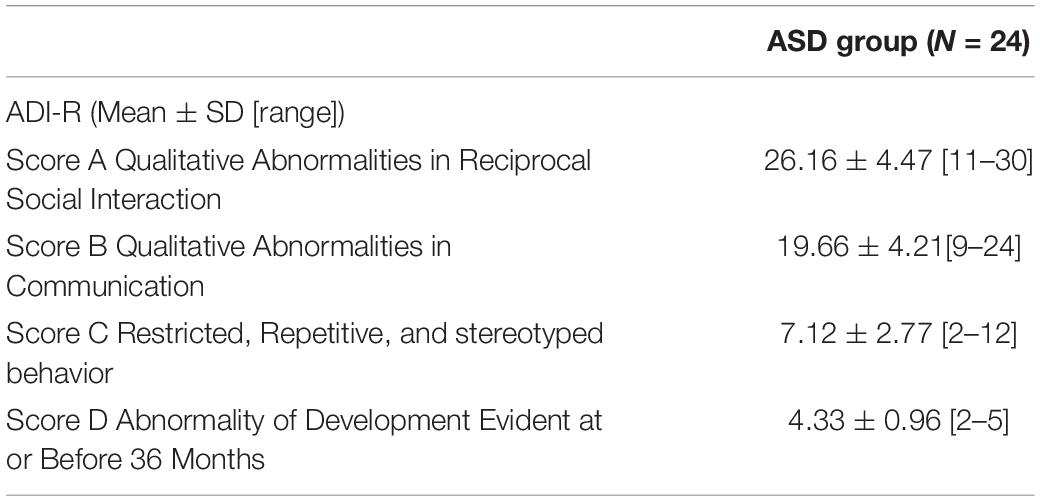Screen dimensions: 1040x501
Task: Click the value 19.66 ± 4.21[9–24]
Action: click(898, 247)
